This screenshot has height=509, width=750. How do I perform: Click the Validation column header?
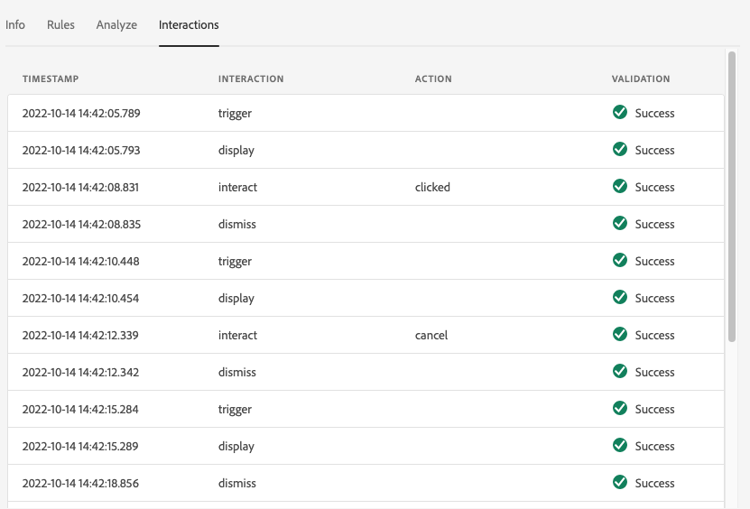(641, 79)
